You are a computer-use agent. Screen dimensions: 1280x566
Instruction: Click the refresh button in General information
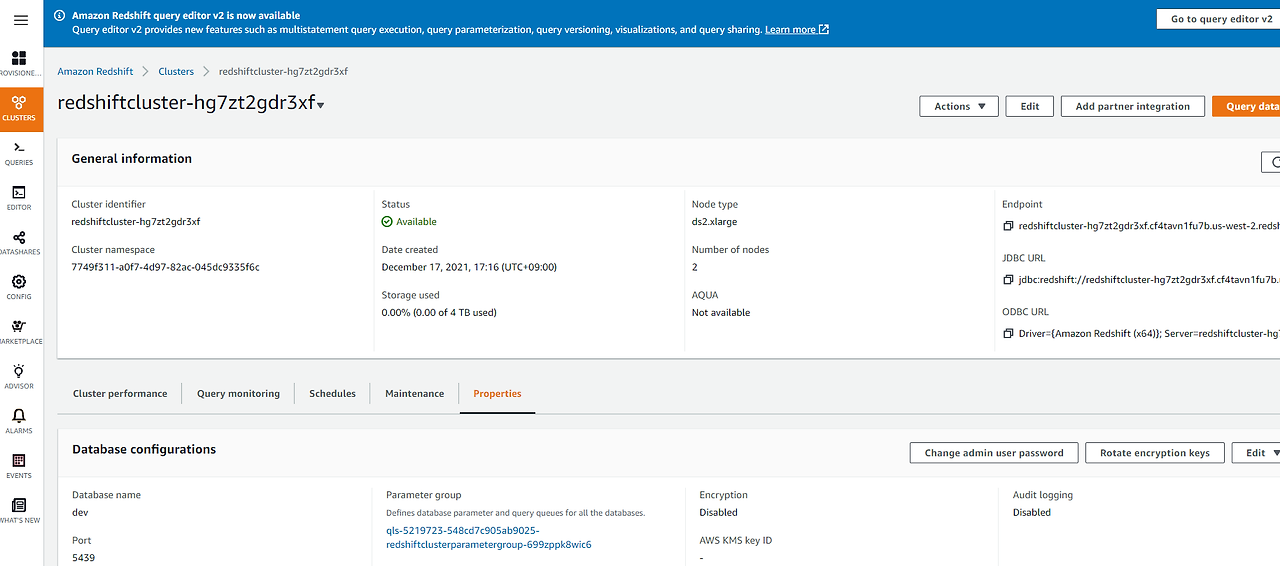pos(1271,162)
